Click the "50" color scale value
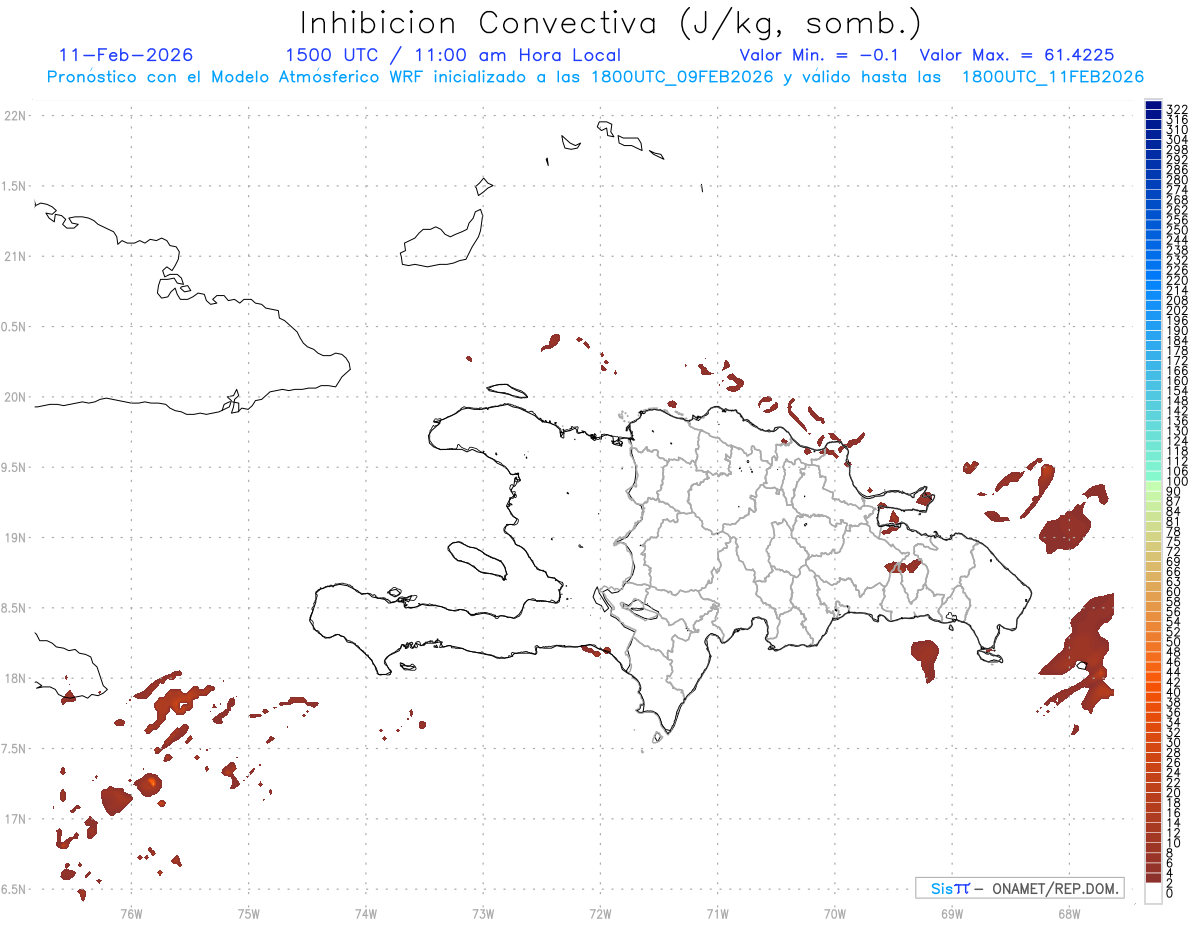The image size is (1200, 927). (x=1173, y=641)
